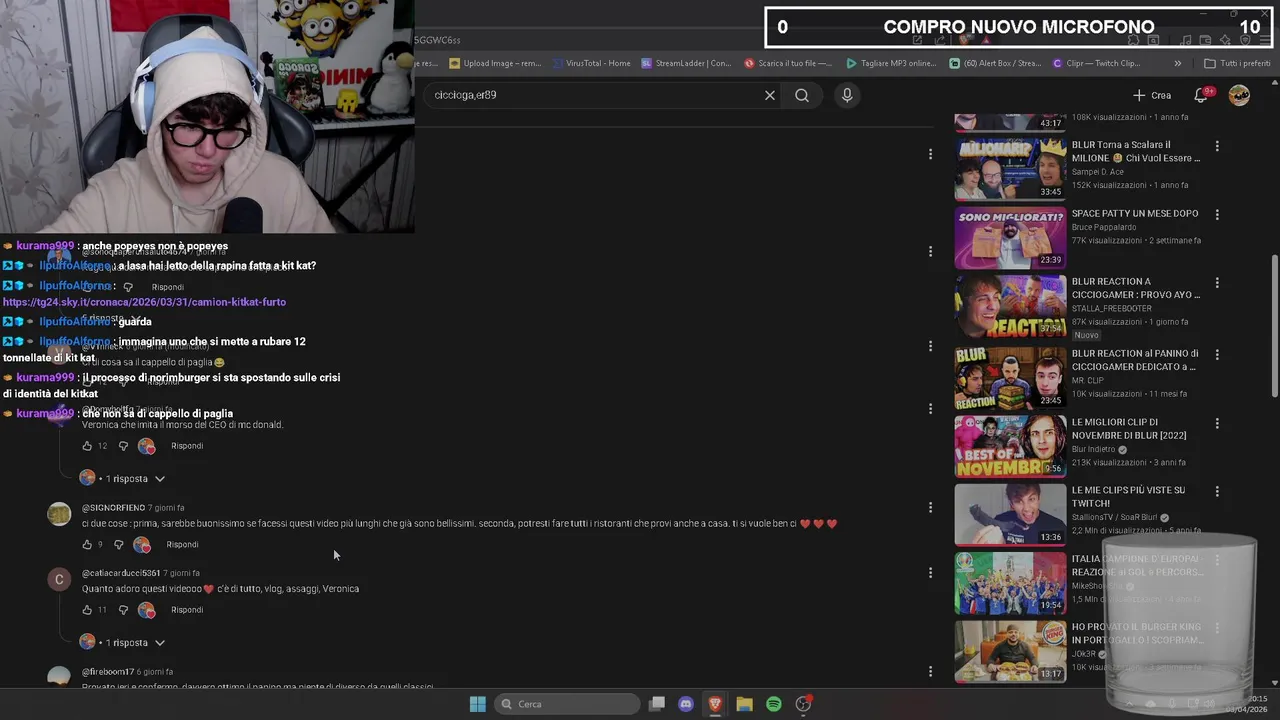1280x720 pixels.
Task: Open BLUR Torna a Scalare il MILIONE video thumbnail
Action: click(1010, 169)
